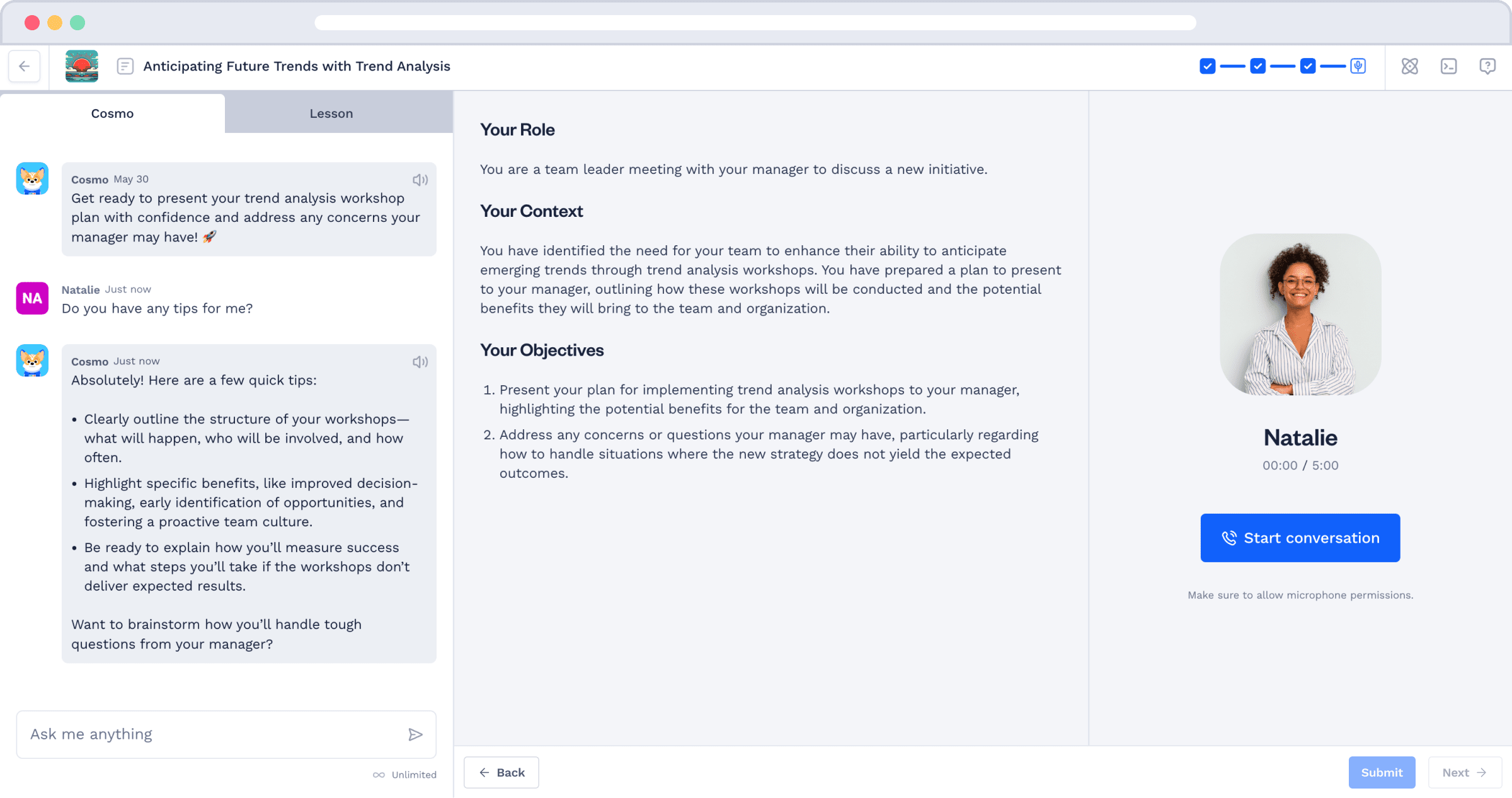
Task: Select the first completed step checkbox
Action: (x=1208, y=66)
